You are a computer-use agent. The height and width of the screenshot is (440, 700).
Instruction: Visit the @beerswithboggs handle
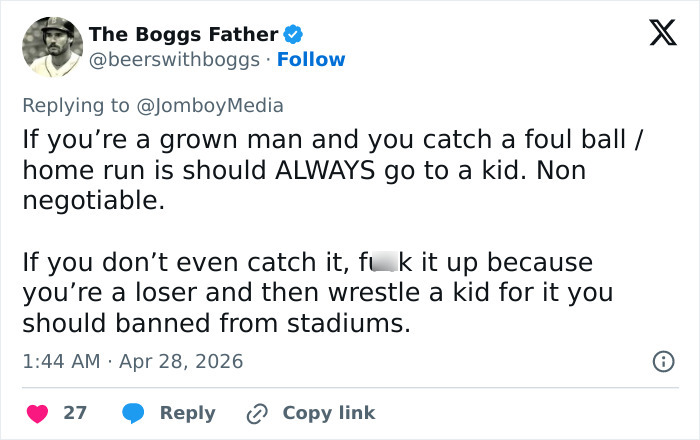177,60
